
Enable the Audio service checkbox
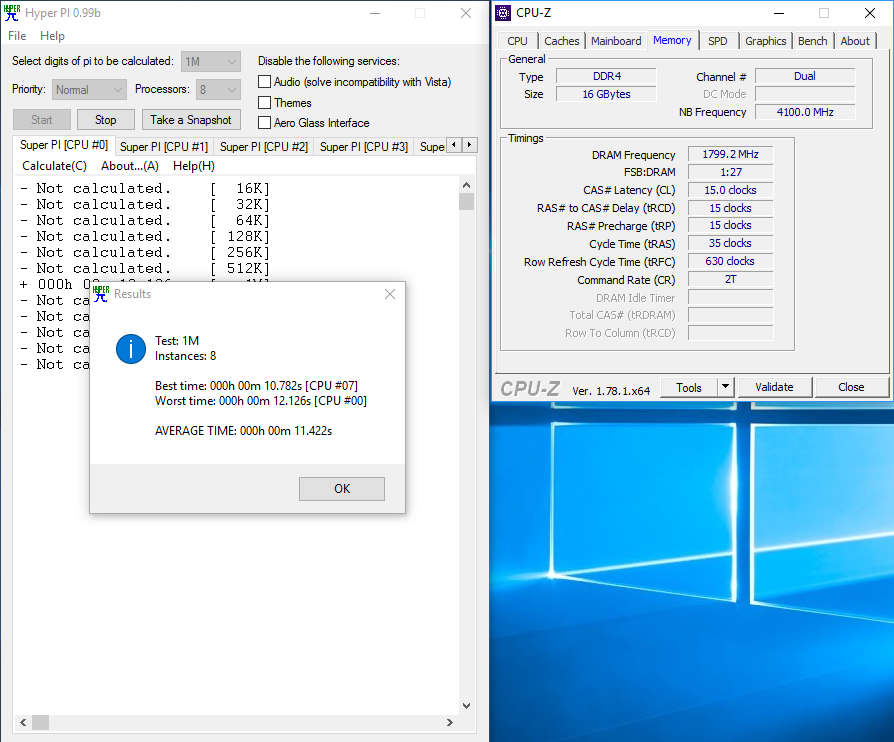point(265,82)
